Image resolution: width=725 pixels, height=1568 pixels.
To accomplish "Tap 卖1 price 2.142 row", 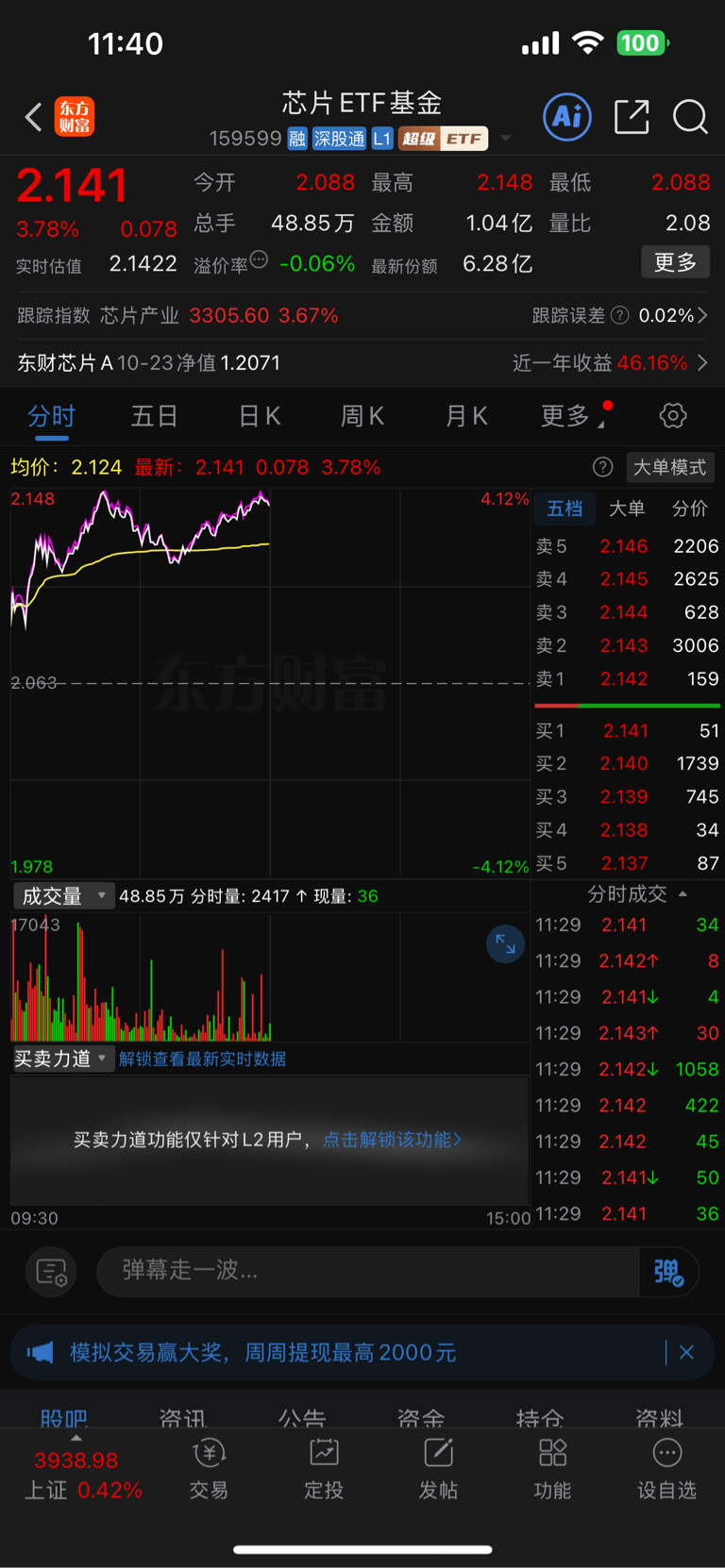I will click(627, 678).
